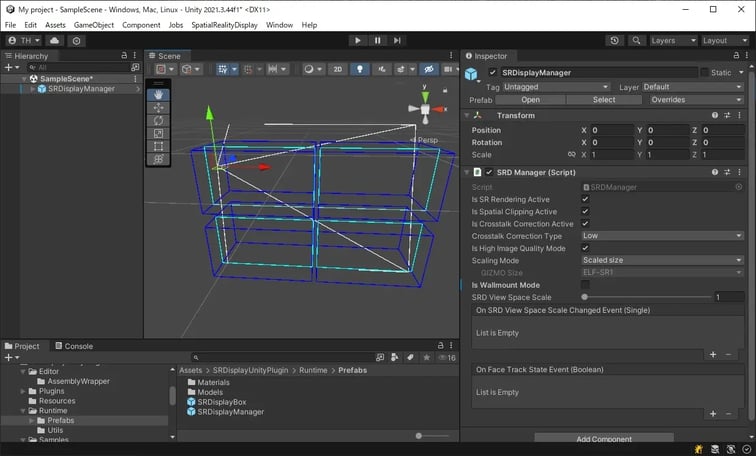756x456 pixels.
Task: Open the GameObject menu
Action: (94, 25)
